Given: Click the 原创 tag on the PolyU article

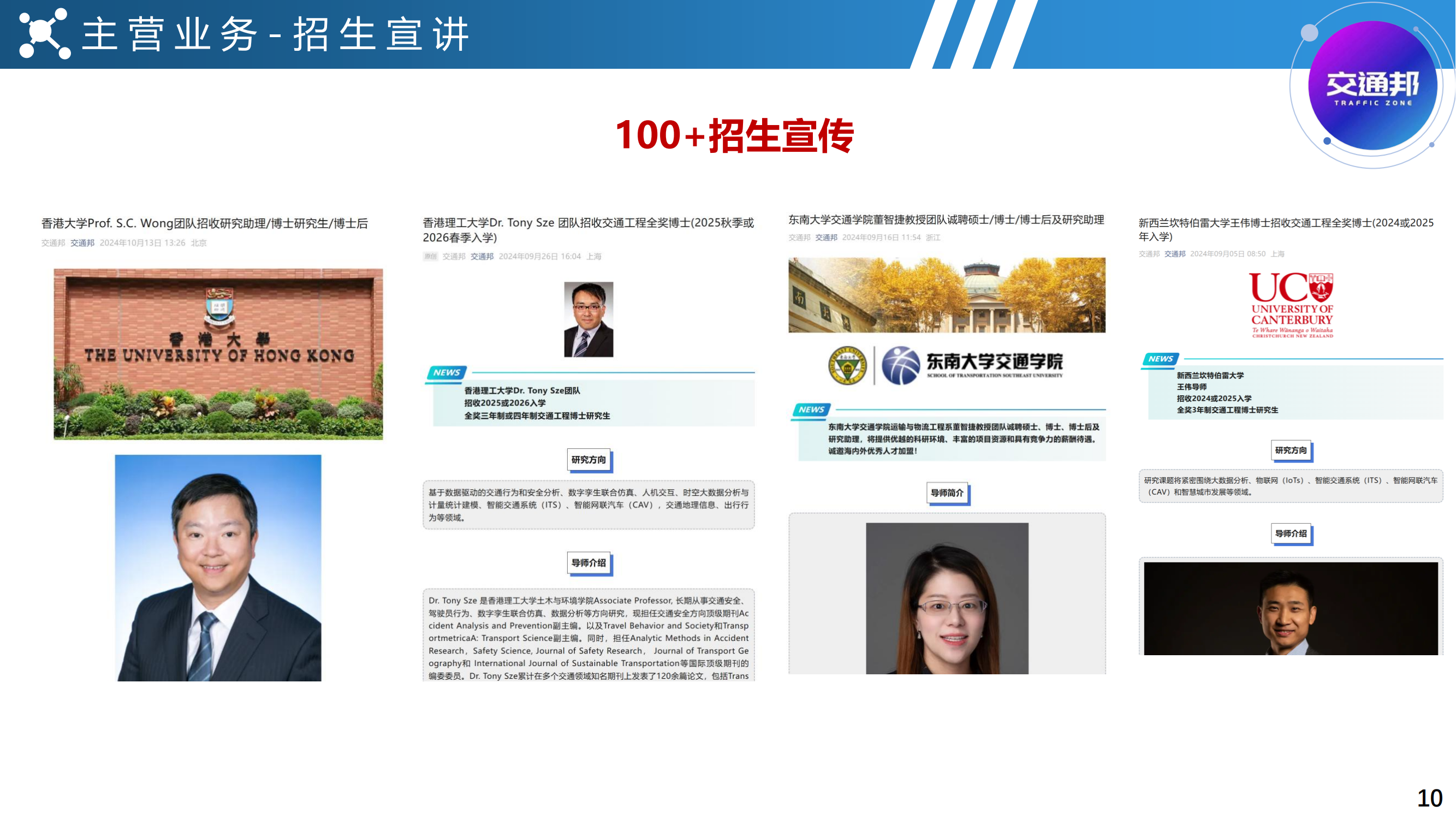Looking at the screenshot, I should click(431, 257).
